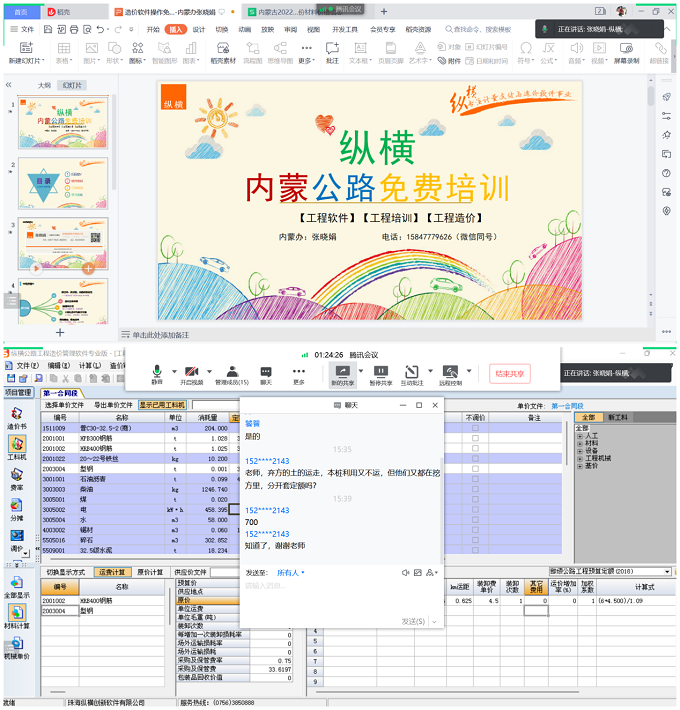Screen dimensions: 680x710
Task: Click the chat message input field
Action: [x=340, y=597]
